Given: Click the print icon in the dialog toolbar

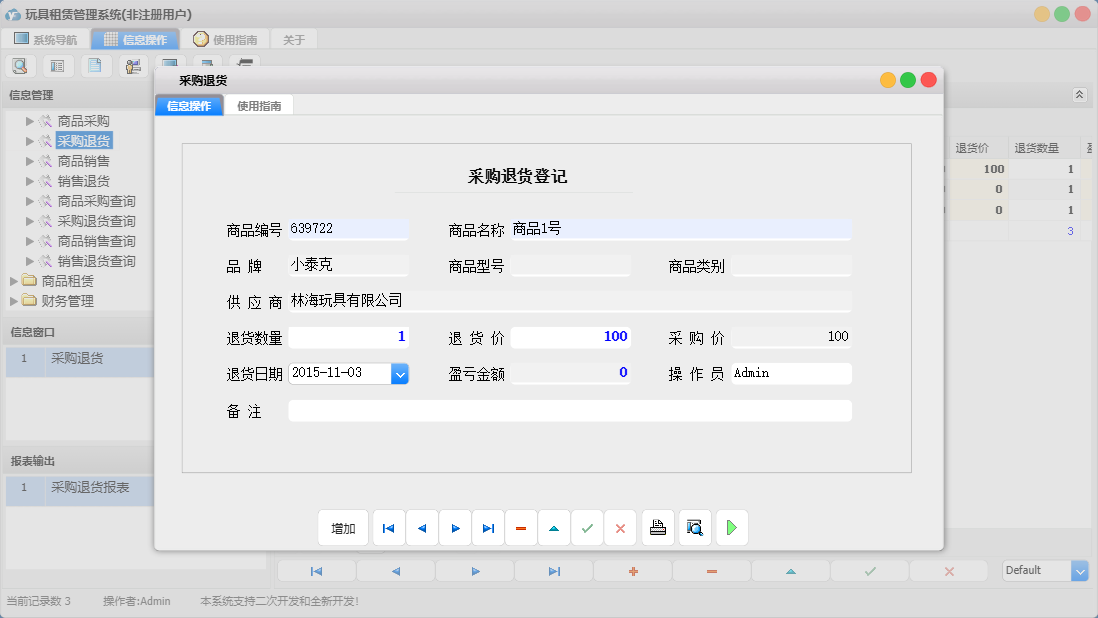Looking at the screenshot, I should tap(657, 527).
